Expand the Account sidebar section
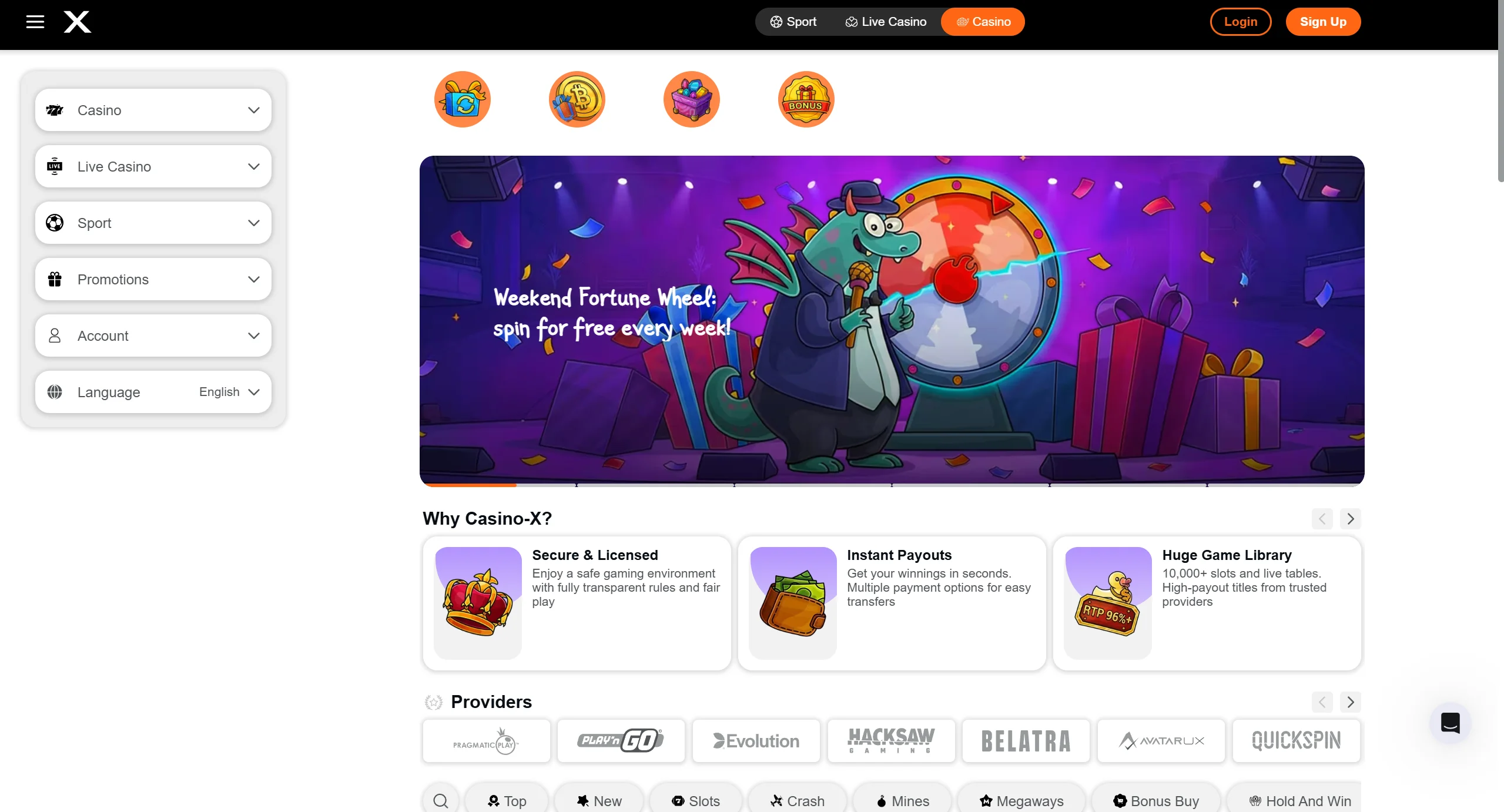The image size is (1504, 812). (x=153, y=335)
